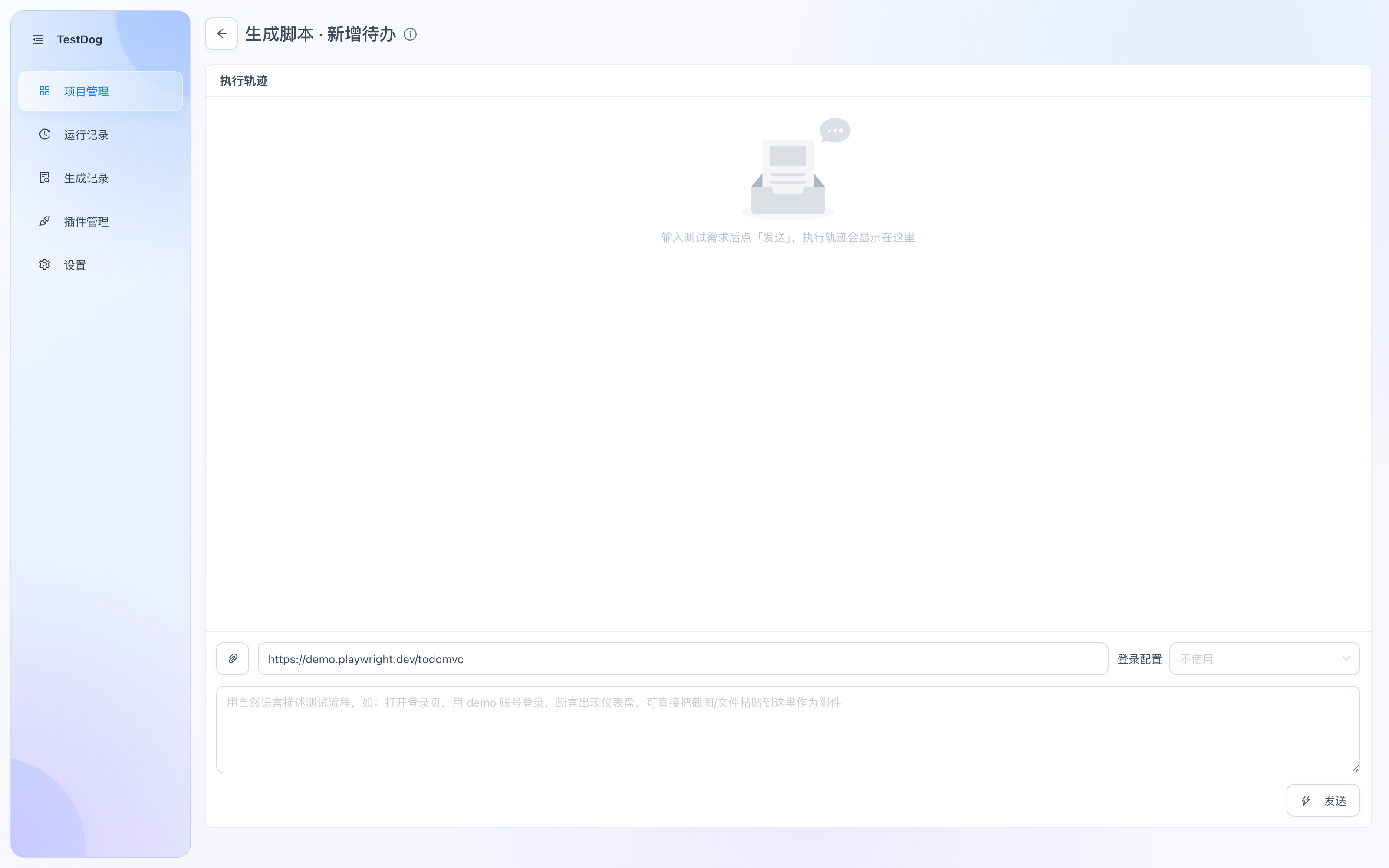Image resolution: width=1389 pixels, height=868 pixels.
Task: Click the 生成脚本 · 新增待办 page title
Action: tap(320, 34)
